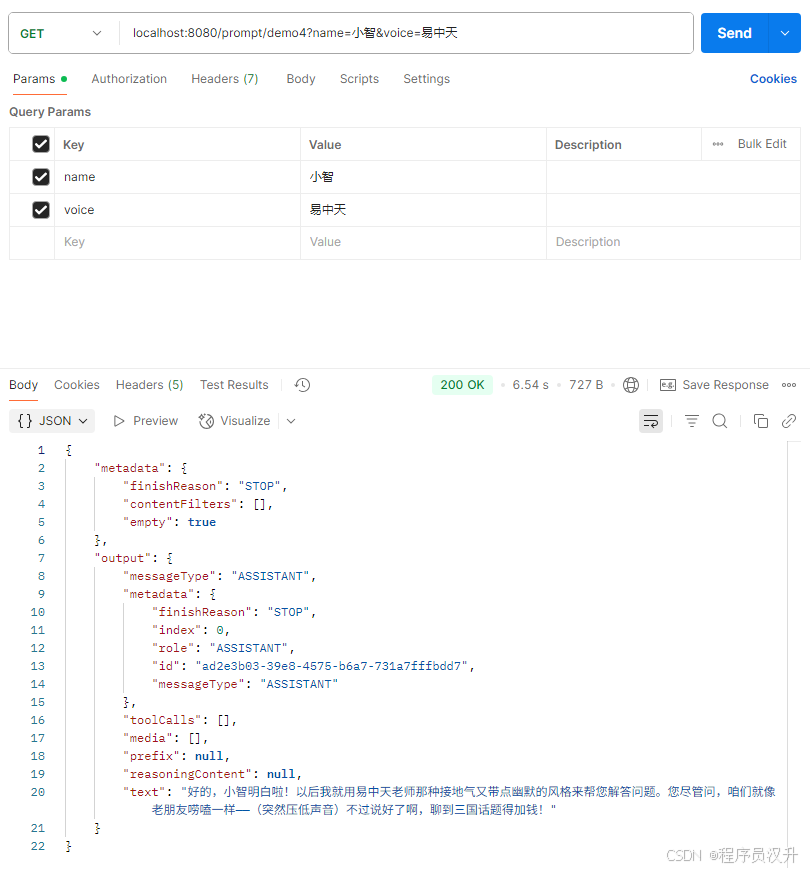Open the GET method dropdown

click(61, 33)
